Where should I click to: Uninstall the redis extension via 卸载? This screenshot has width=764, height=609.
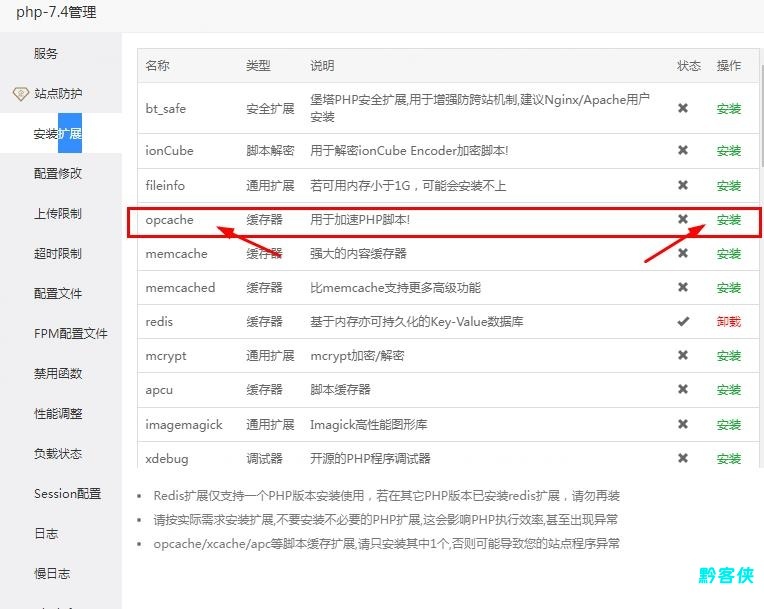pos(728,322)
